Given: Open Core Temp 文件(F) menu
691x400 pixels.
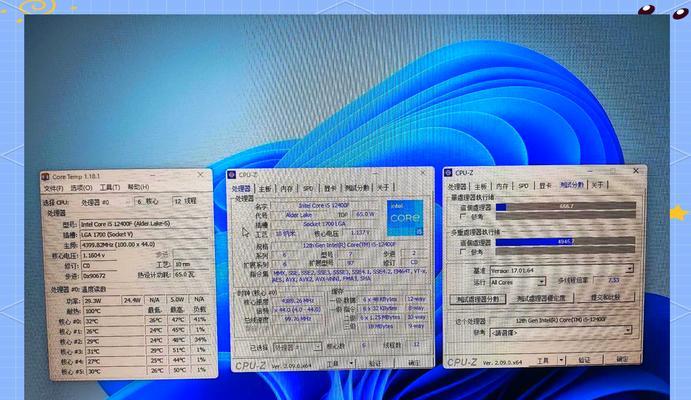Looking at the screenshot, I should pos(53,188).
